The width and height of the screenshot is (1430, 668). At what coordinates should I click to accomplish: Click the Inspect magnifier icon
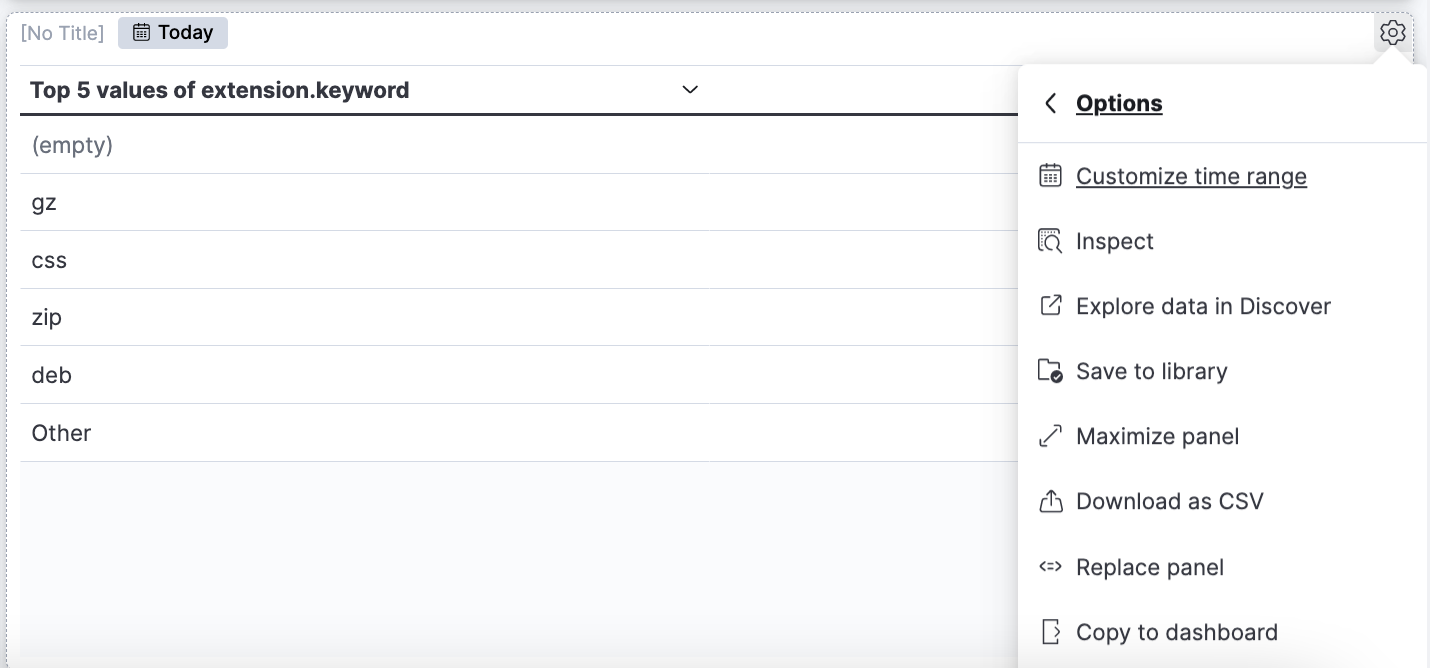(1050, 241)
